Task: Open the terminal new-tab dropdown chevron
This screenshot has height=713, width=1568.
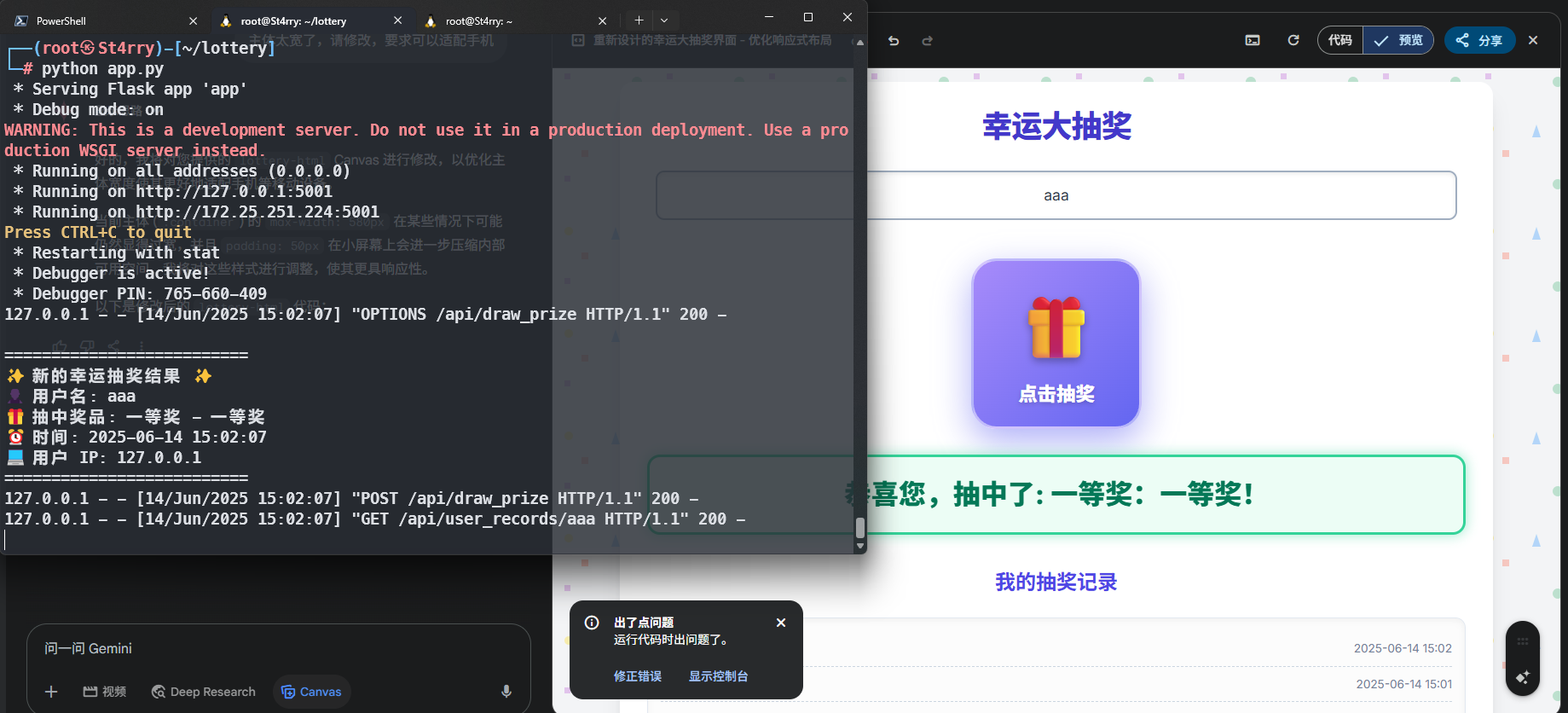Action: pos(664,20)
